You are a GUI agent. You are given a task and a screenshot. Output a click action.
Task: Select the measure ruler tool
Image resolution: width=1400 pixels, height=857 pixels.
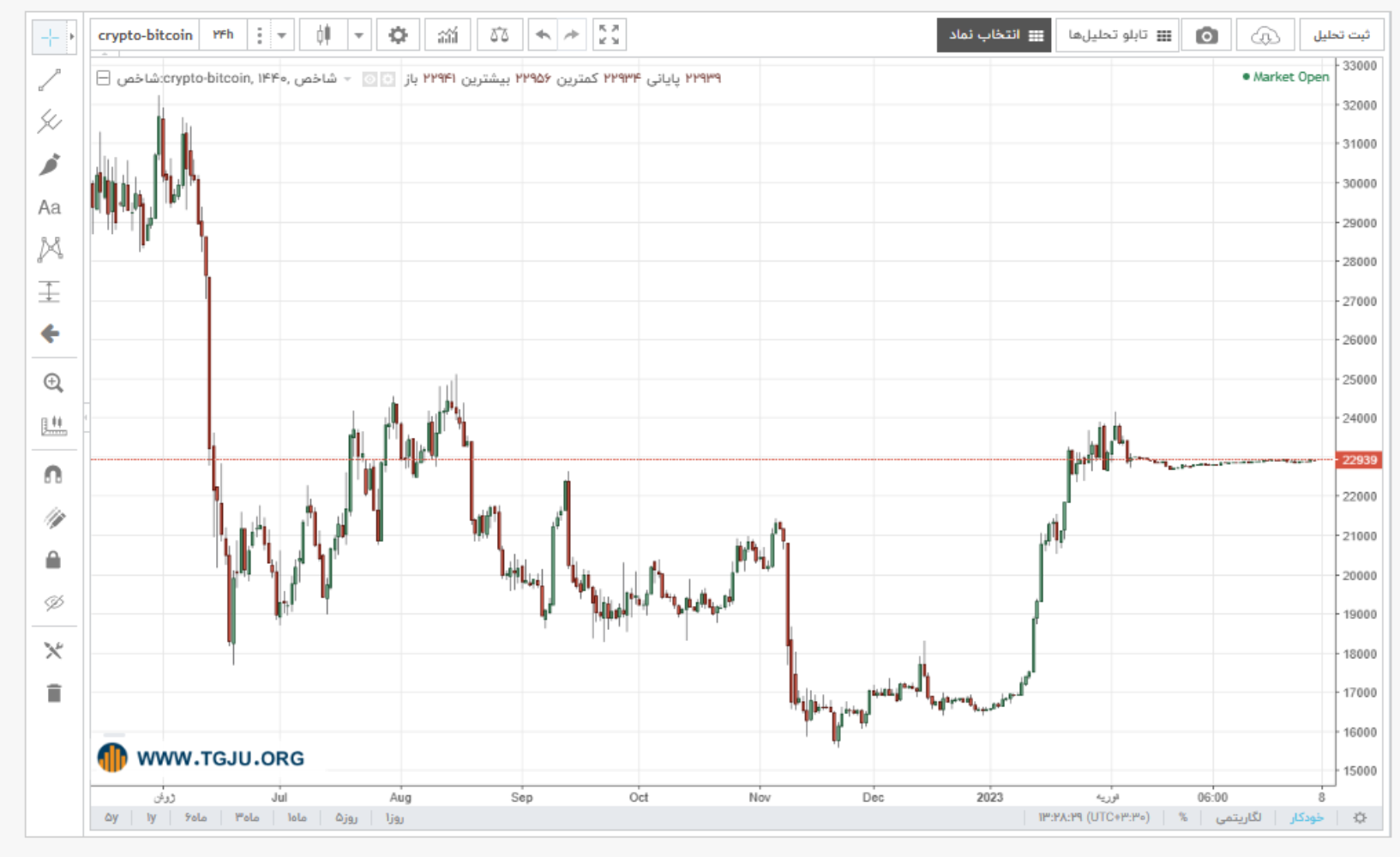pyautogui.click(x=53, y=426)
